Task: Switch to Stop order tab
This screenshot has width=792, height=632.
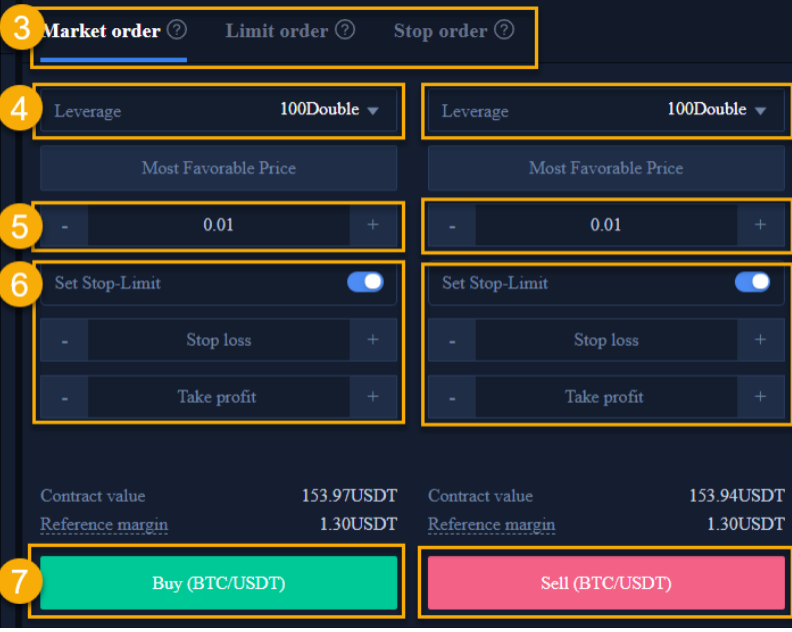Action: (x=440, y=31)
